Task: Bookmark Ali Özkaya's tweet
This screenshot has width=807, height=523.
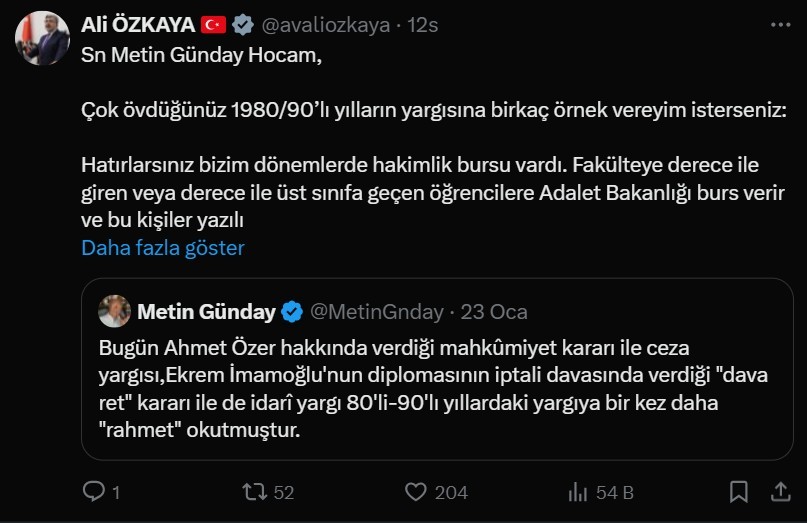Action: point(739,491)
